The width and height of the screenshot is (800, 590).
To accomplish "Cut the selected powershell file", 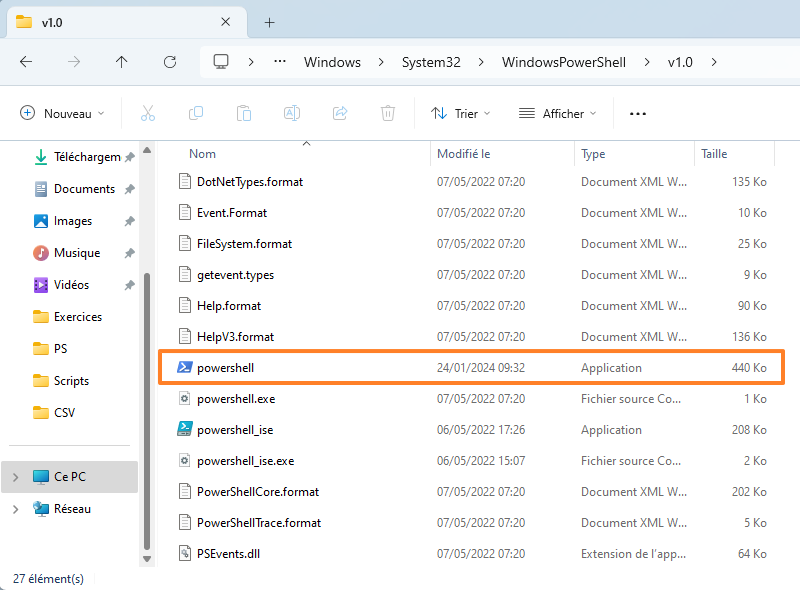I will tap(148, 113).
